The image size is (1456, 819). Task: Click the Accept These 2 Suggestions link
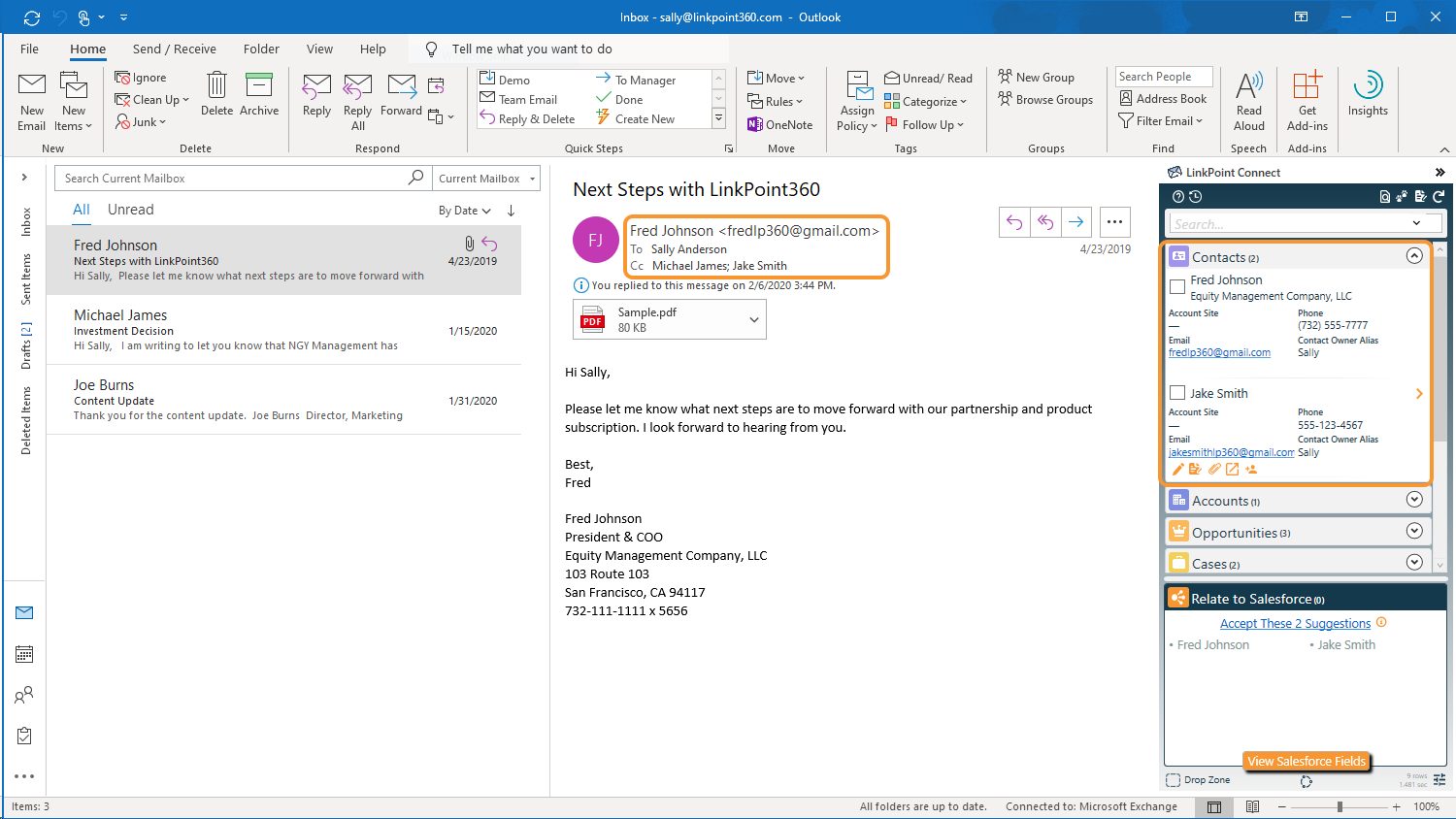1295,624
